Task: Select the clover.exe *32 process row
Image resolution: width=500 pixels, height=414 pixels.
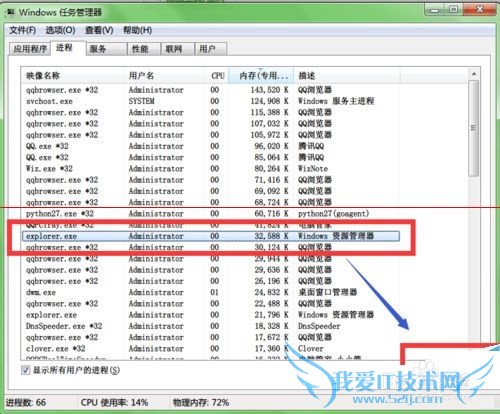Action: [211, 349]
